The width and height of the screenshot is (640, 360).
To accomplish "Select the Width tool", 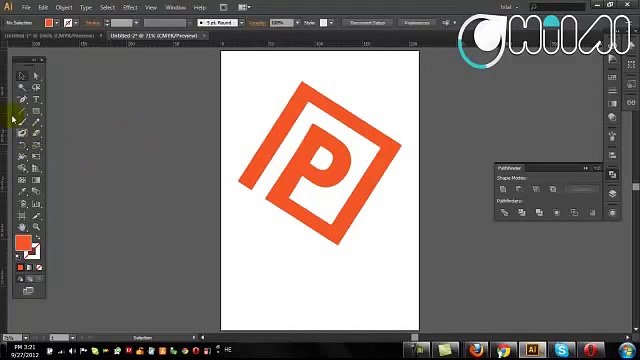I will (22, 156).
